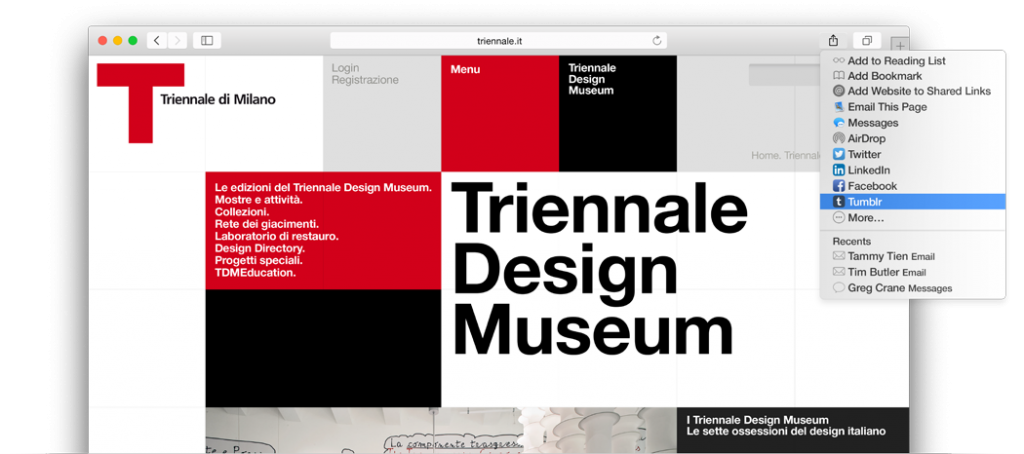Show all tabs with the tab overview button
The height and width of the screenshot is (454, 1024).
[x=867, y=41]
